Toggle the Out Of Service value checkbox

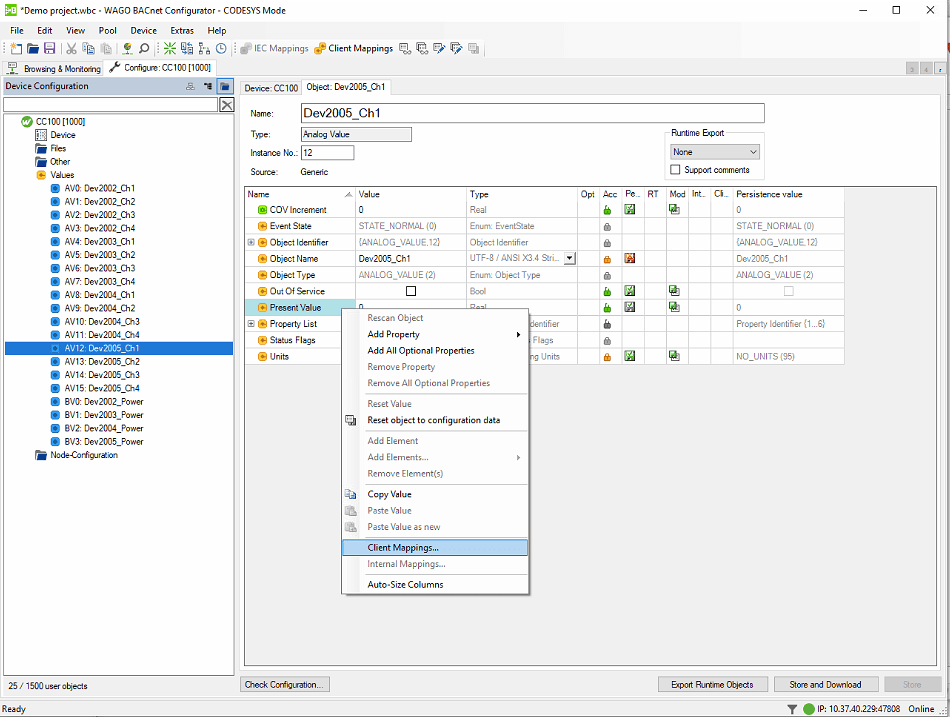point(411,291)
